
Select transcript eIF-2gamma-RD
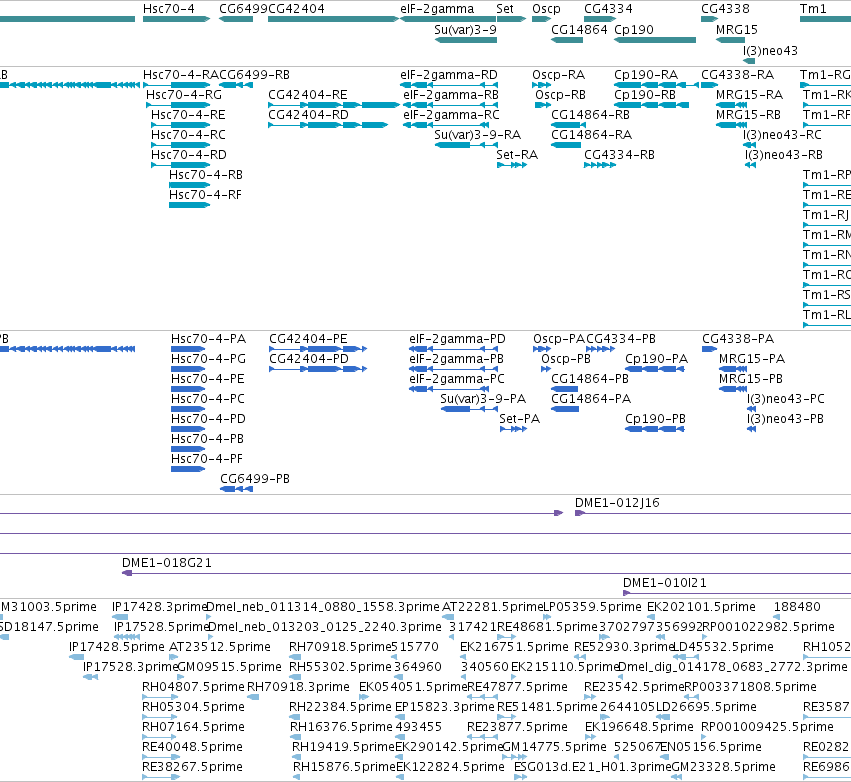[x=449, y=85]
